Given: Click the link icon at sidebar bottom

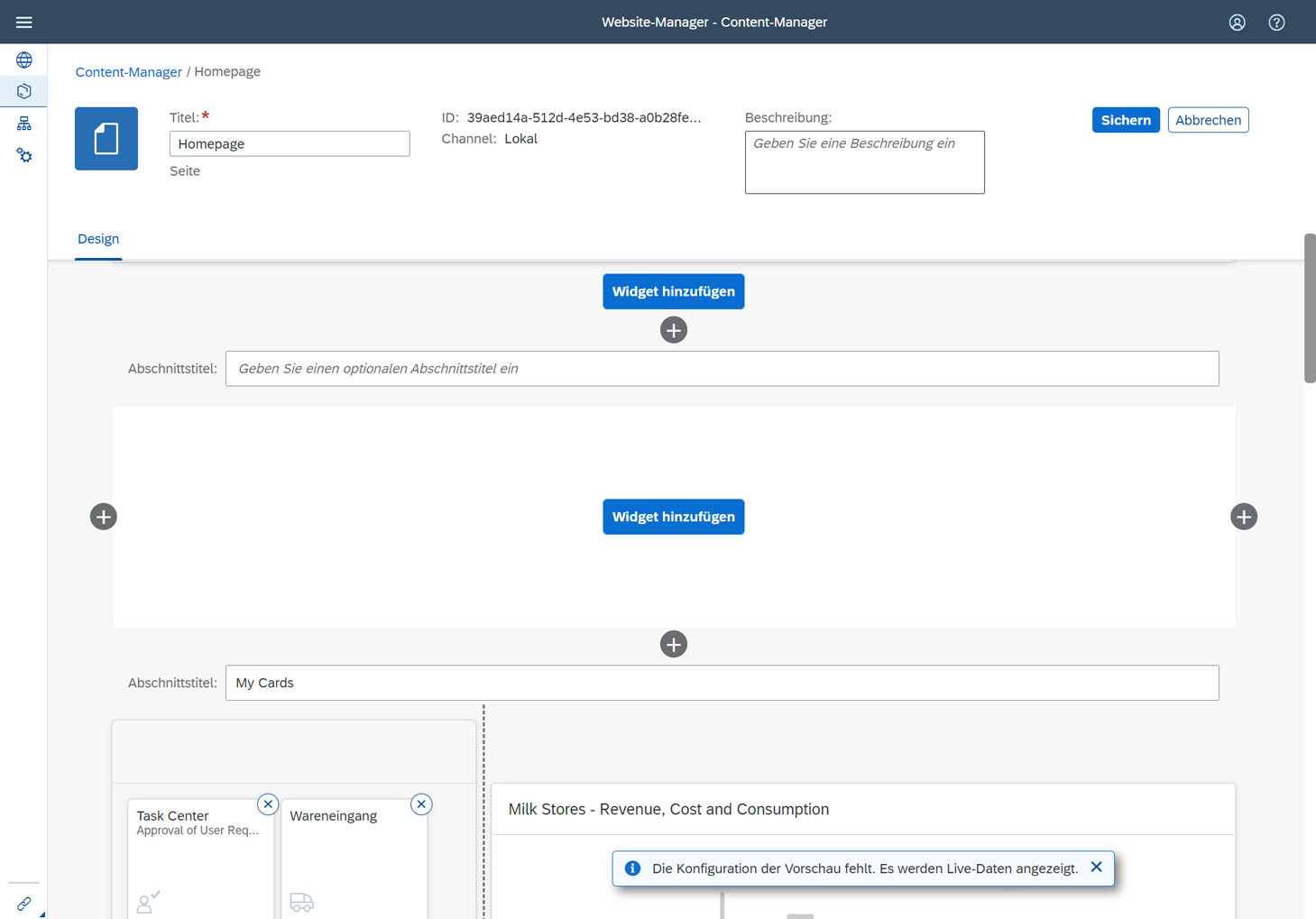Looking at the screenshot, I should [23, 904].
